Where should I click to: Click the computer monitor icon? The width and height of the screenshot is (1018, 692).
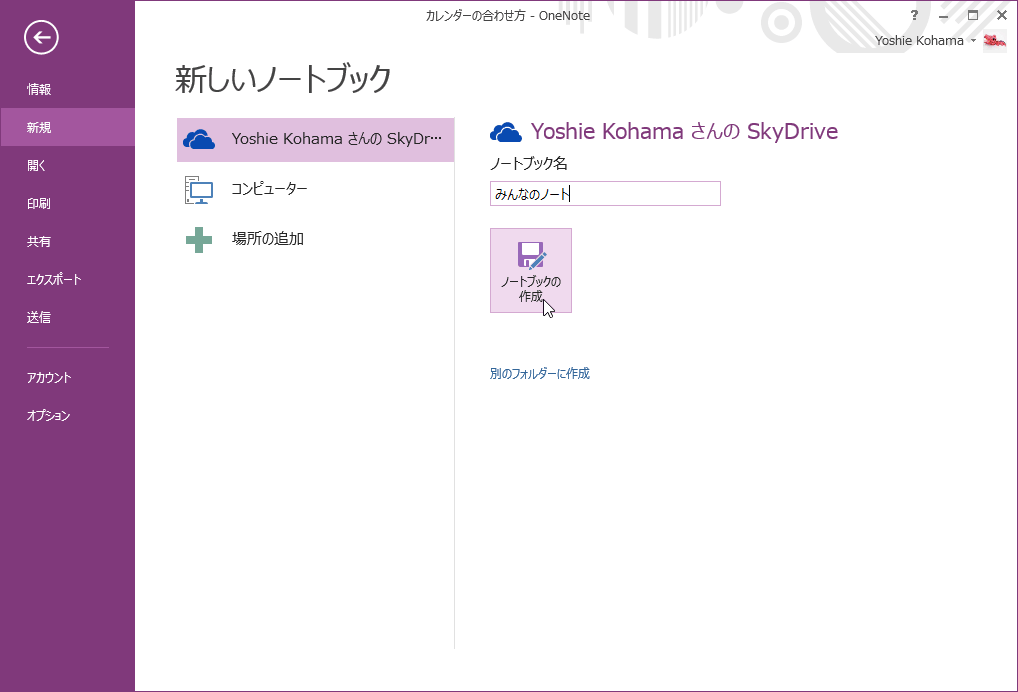pos(199,190)
